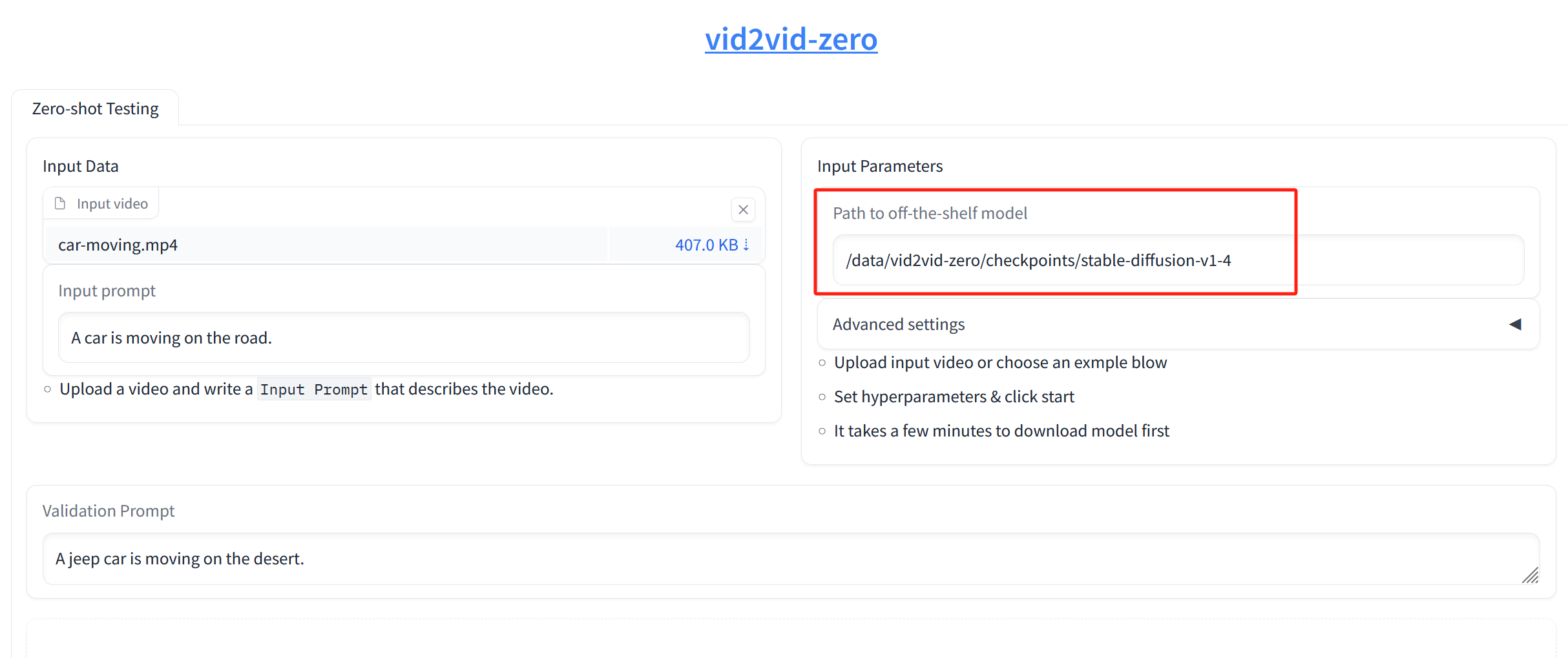Click the Input prompt text field
This screenshot has width=1568, height=658.
point(403,337)
